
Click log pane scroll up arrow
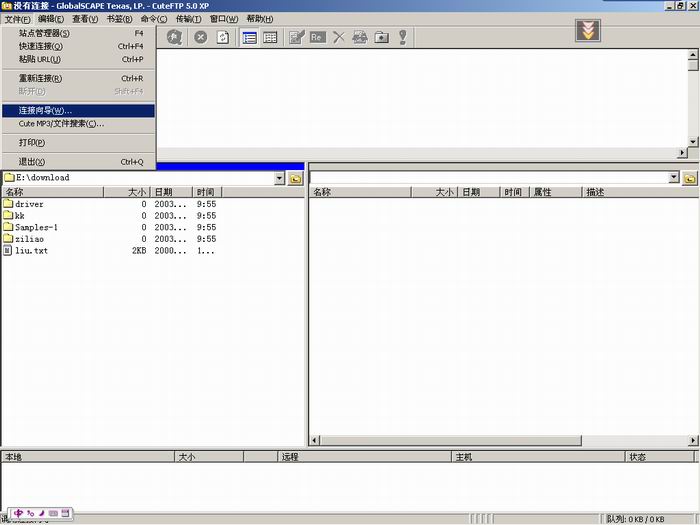tap(693, 55)
